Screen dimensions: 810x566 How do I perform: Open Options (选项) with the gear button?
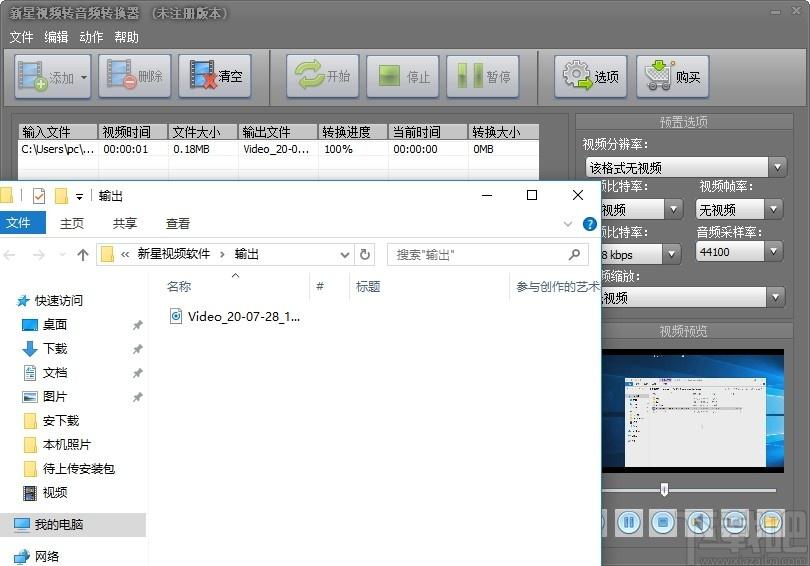coord(590,76)
